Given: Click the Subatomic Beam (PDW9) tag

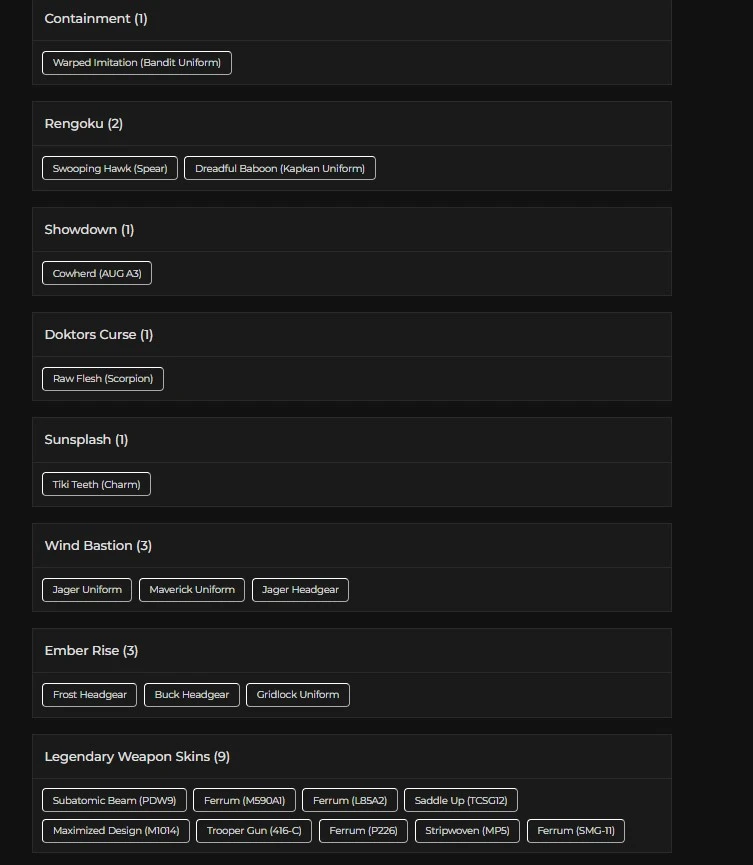Looking at the screenshot, I should click(114, 801).
